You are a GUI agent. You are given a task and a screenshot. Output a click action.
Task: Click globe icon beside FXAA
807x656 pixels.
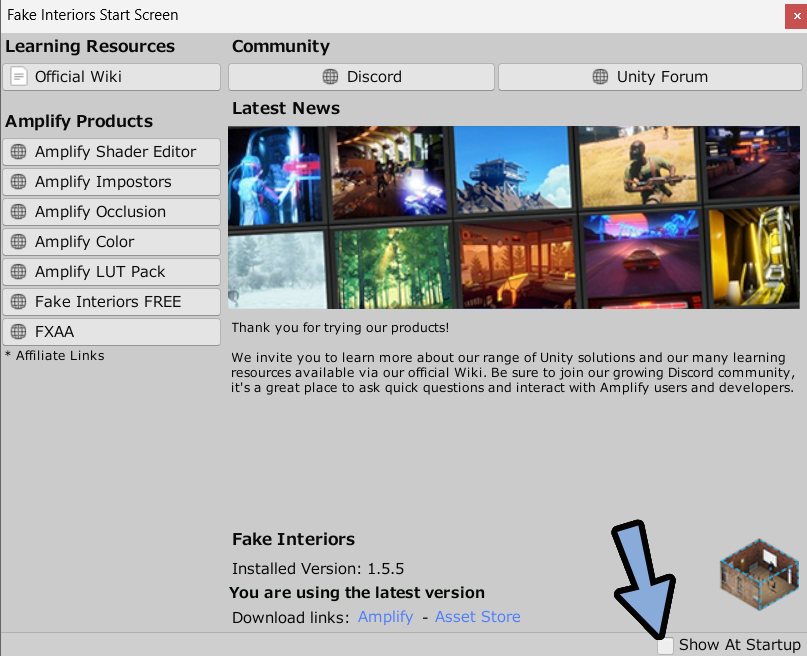coord(19,332)
